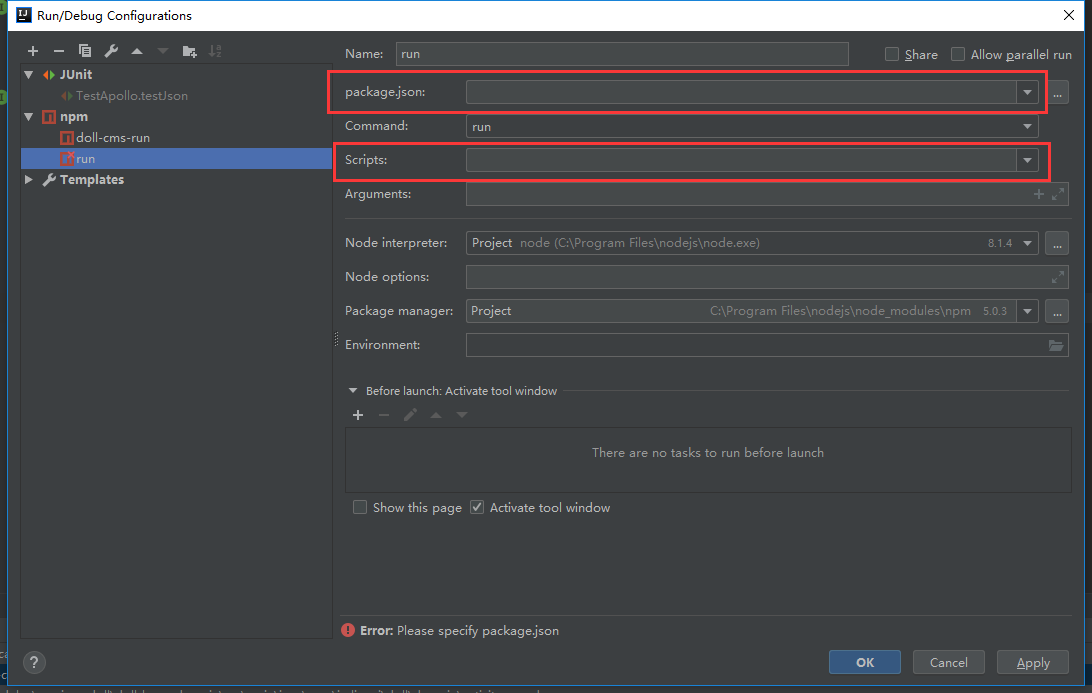
Task: Open the Command dropdown arrow
Action: [1027, 126]
